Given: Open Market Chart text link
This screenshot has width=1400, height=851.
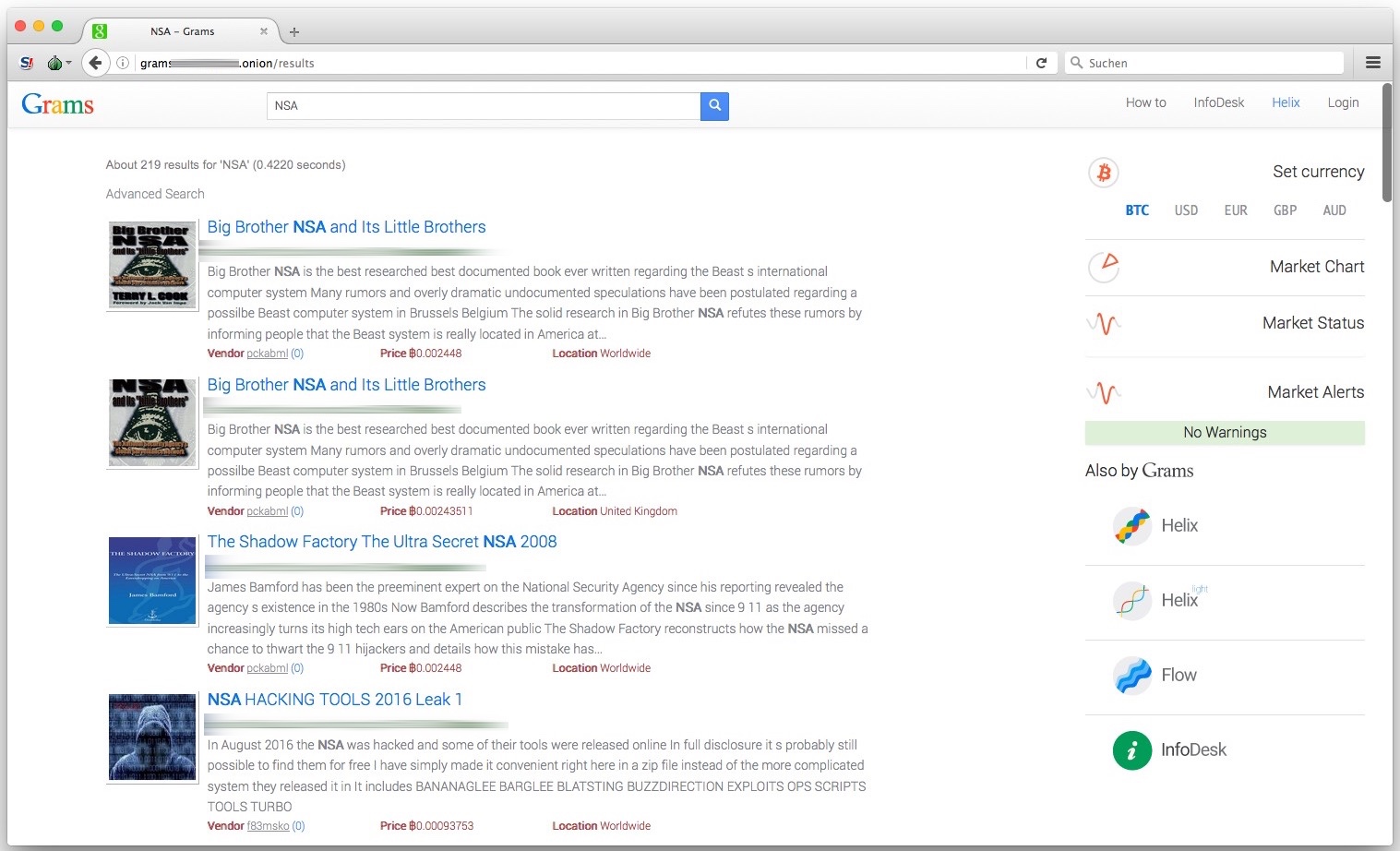Looking at the screenshot, I should pyautogui.click(x=1317, y=267).
